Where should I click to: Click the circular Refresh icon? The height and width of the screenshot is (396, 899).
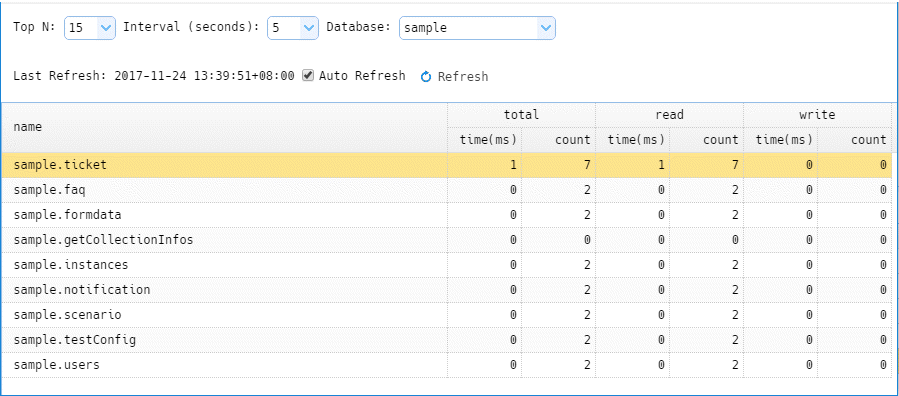click(425, 76)
